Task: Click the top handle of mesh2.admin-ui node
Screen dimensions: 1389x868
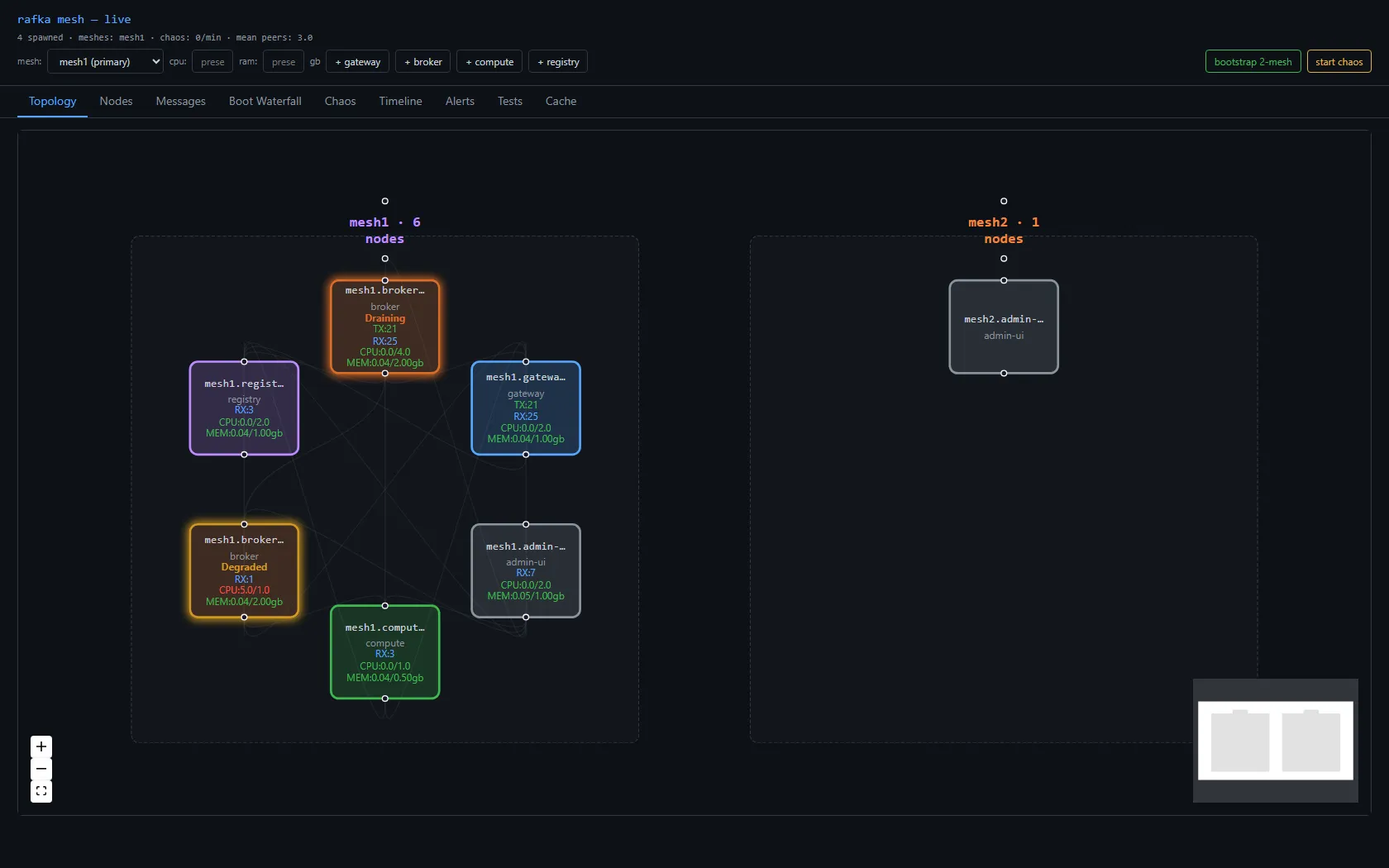Action: (1004, 280)
